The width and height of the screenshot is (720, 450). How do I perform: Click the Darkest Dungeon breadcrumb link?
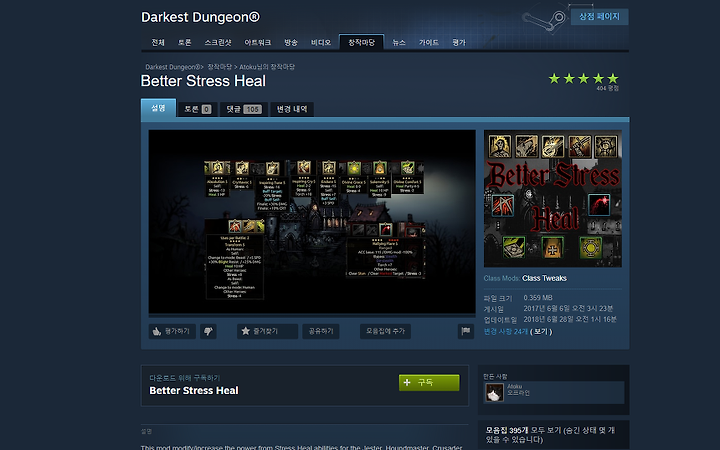tap(173, 67)
